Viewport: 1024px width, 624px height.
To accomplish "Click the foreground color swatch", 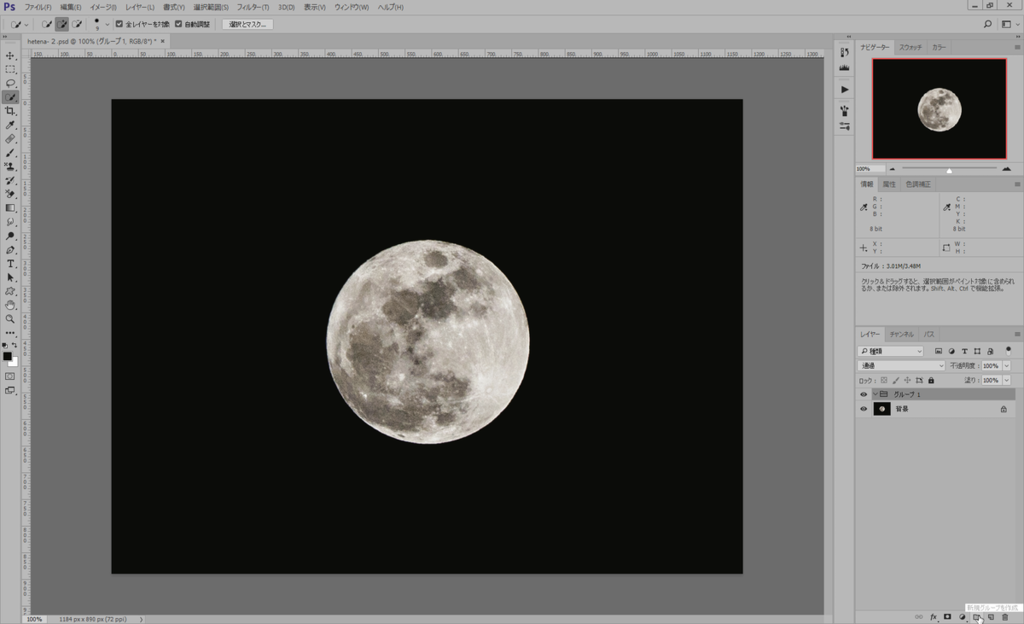I will tap(7, 356).
